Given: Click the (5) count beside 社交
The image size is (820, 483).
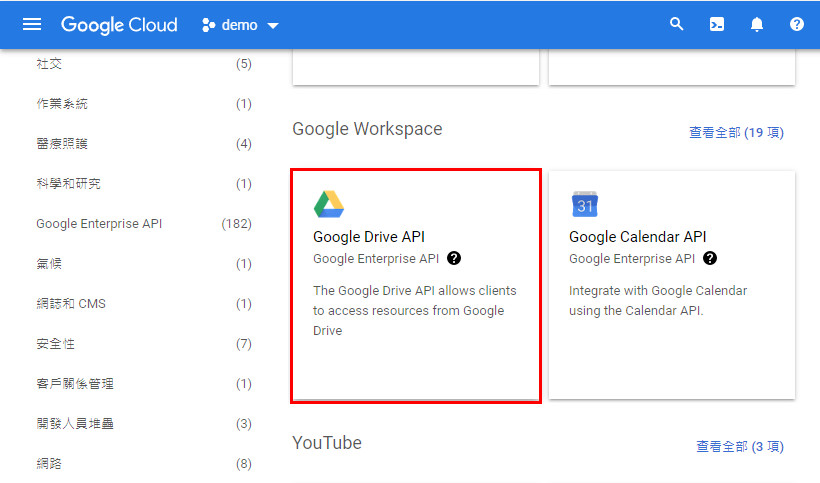Looking at the screenshot, I should click(244, 64).
